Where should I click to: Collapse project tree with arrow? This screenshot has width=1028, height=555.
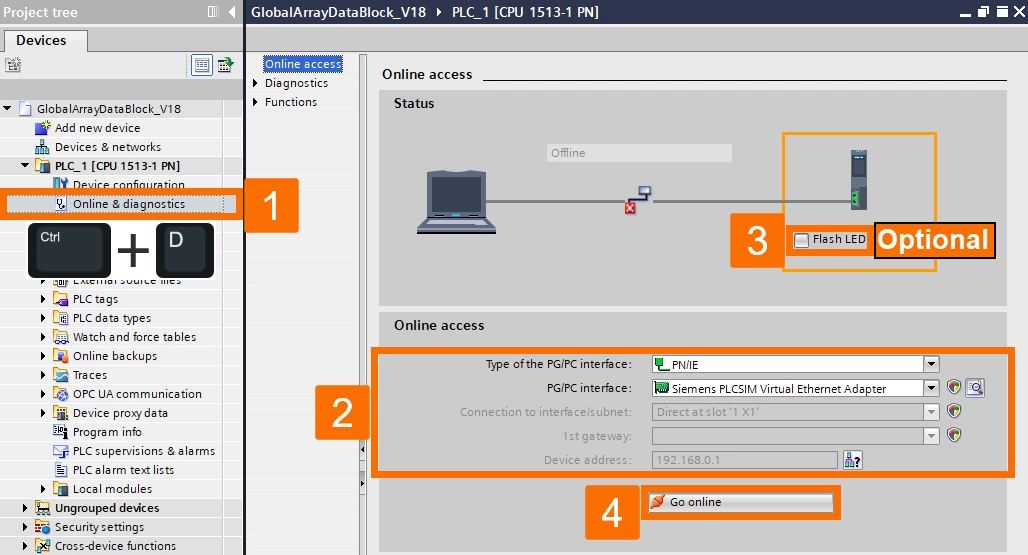click(232, 12)
